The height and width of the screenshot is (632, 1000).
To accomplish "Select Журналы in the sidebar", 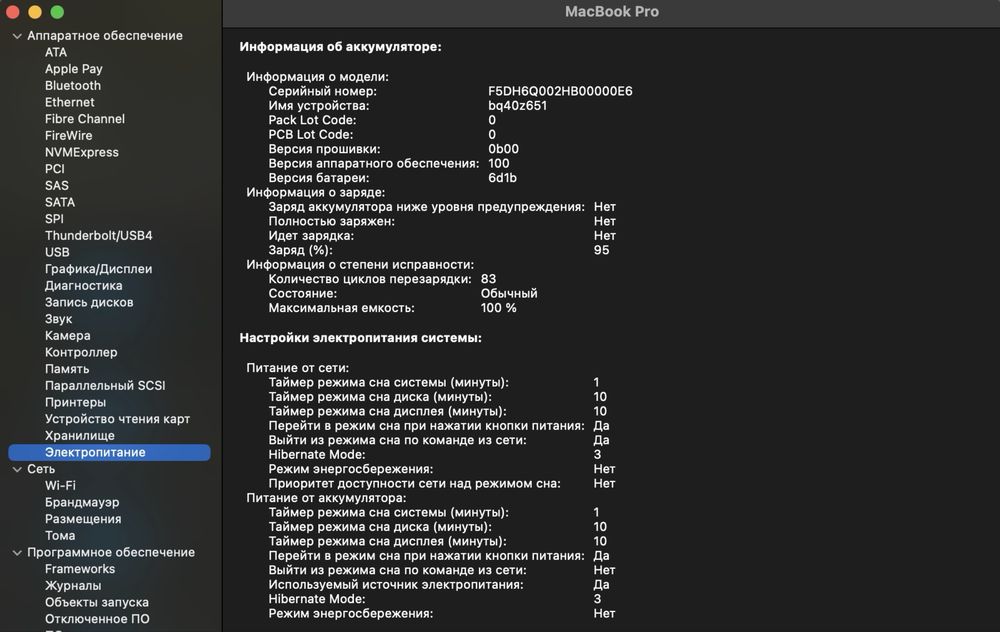I will 73,585.
